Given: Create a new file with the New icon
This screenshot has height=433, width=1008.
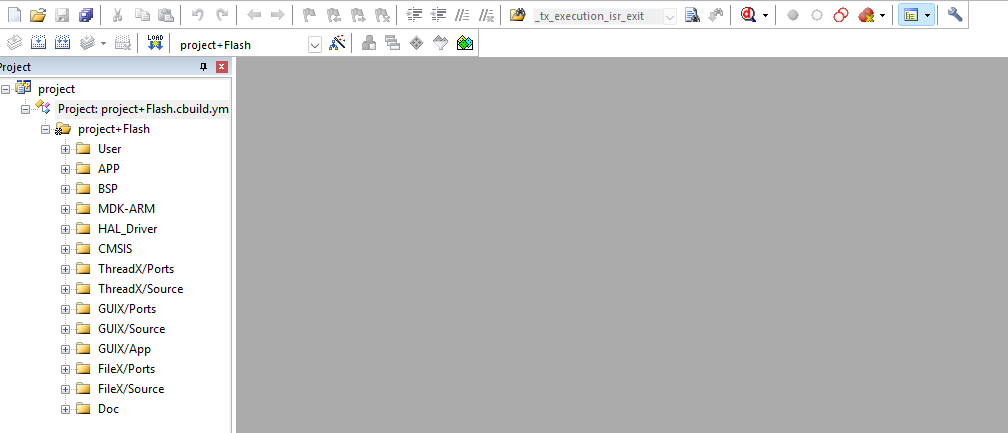Looking at the screenshot, I should coord(14,15).
